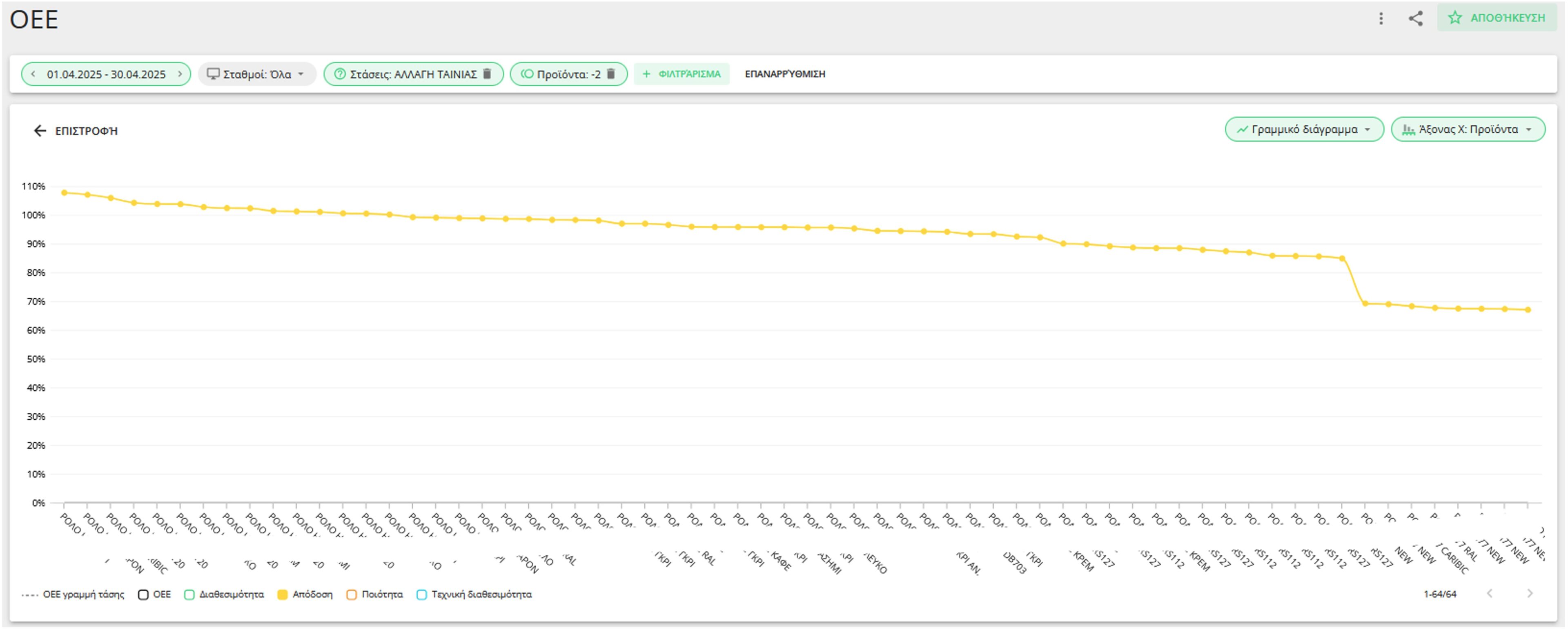Click the question mark icon on the Στάσεις filter
The height and width of the screenshot is (630, 1568).
pos(339,74)
